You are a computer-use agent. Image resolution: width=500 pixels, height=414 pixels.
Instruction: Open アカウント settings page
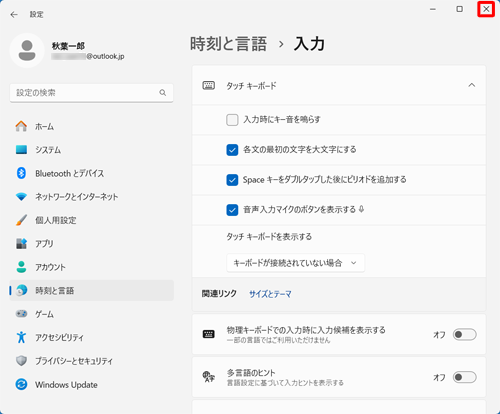(92, 267)
